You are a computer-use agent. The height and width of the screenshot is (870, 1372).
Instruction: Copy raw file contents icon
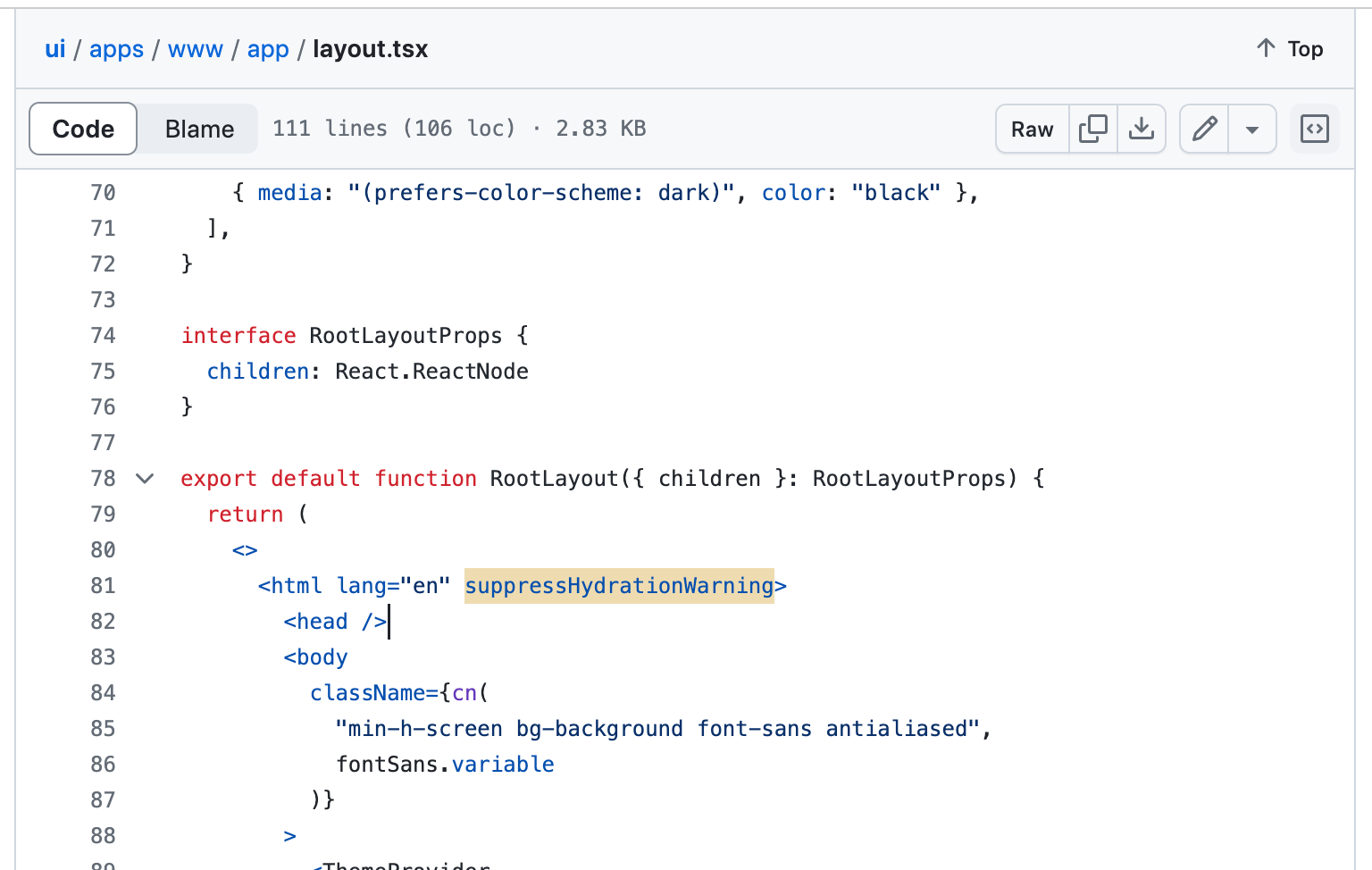click(1093, 129)
